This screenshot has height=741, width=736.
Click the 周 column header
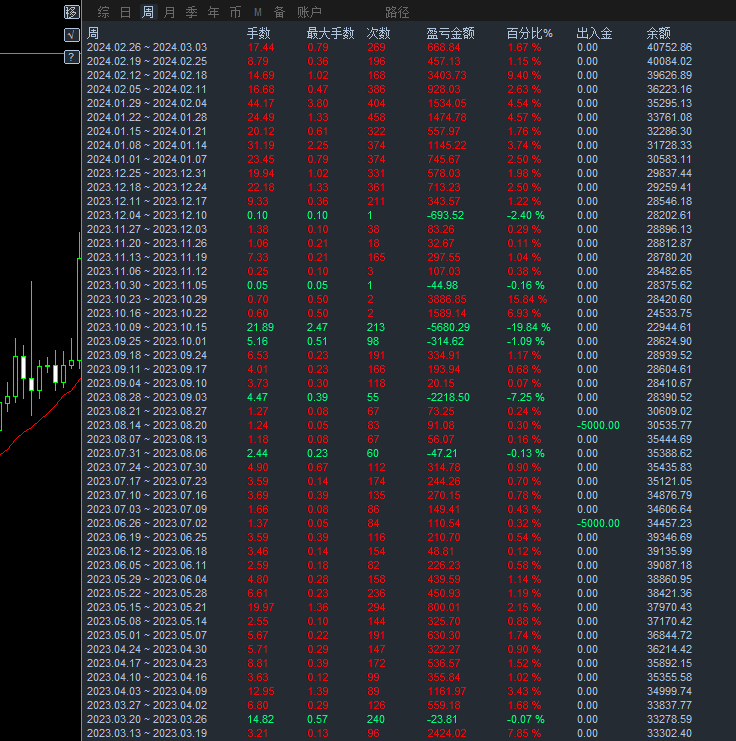coord(93,33)
